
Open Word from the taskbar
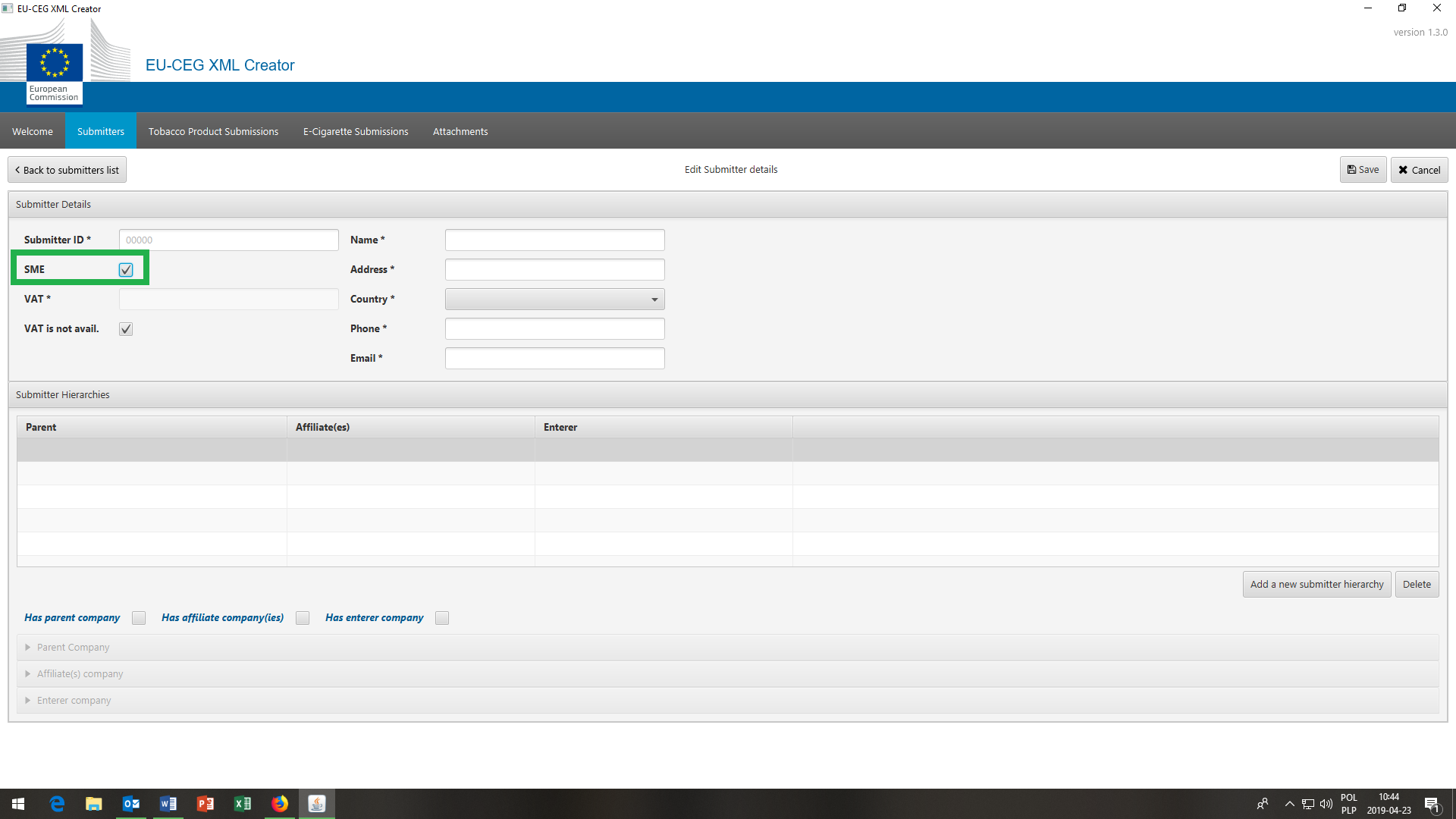click(x=168, y=804)
